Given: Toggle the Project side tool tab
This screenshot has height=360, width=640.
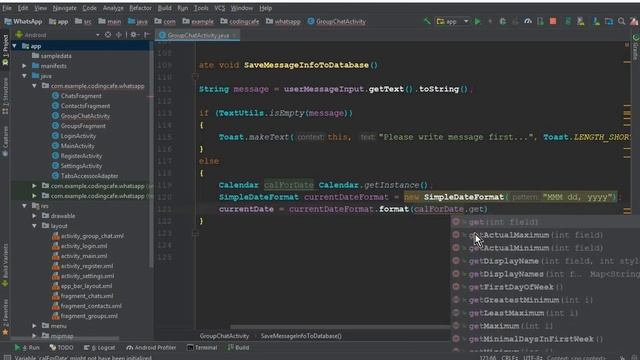Looking at the screenshot, I should (x=5, y=50).
